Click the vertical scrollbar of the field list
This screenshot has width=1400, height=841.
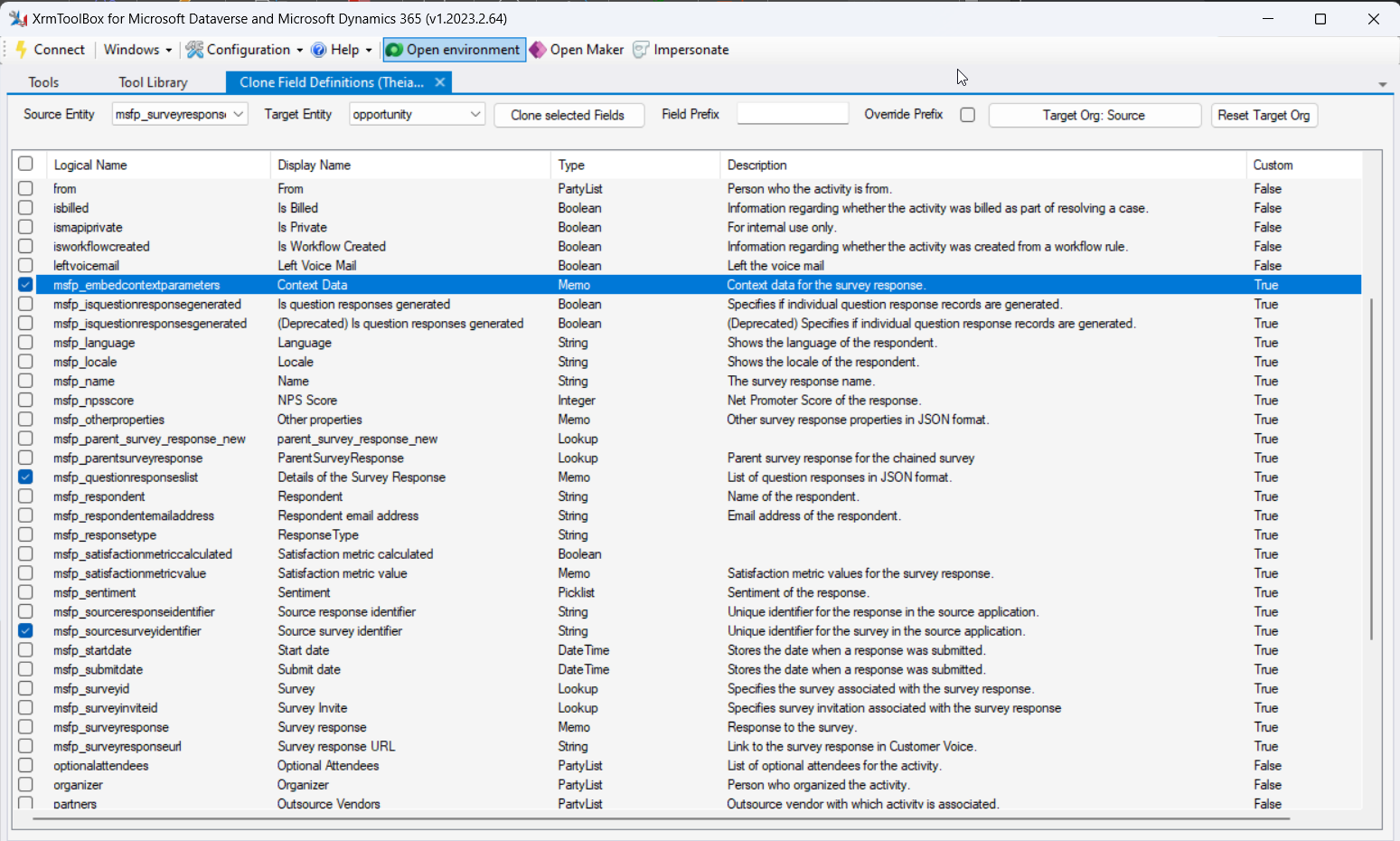click(1372, 468)
